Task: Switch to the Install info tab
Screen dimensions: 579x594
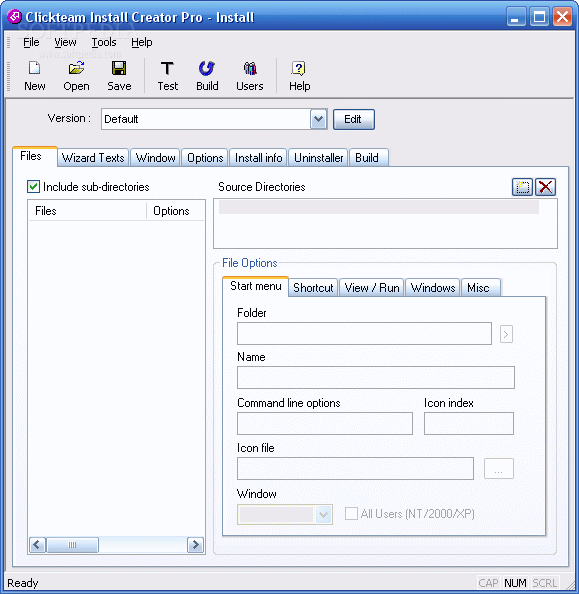Action: point(258,158)
